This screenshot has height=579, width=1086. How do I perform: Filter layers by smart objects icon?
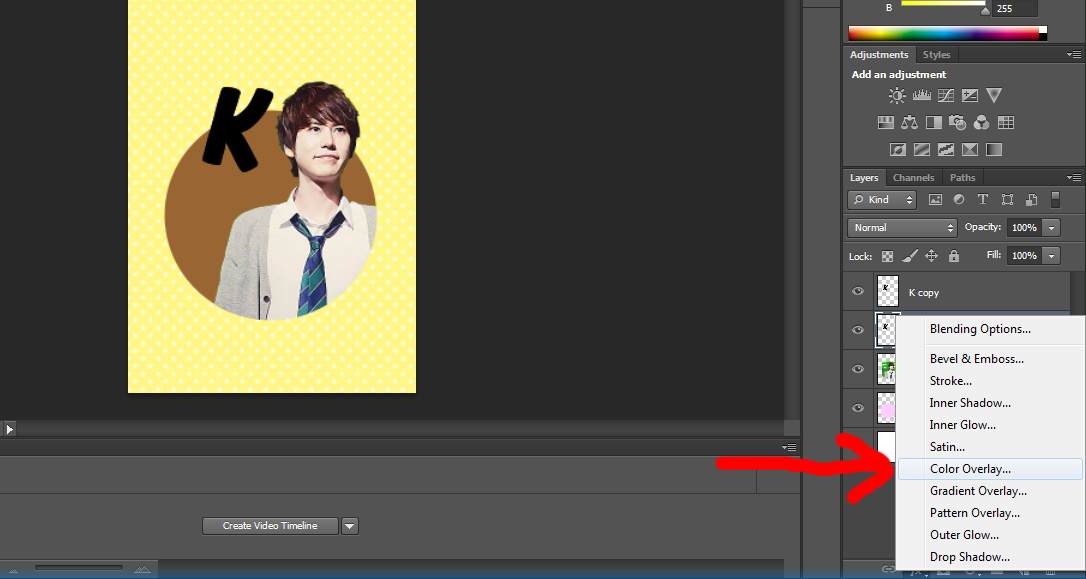click(x=1031, y=199)
